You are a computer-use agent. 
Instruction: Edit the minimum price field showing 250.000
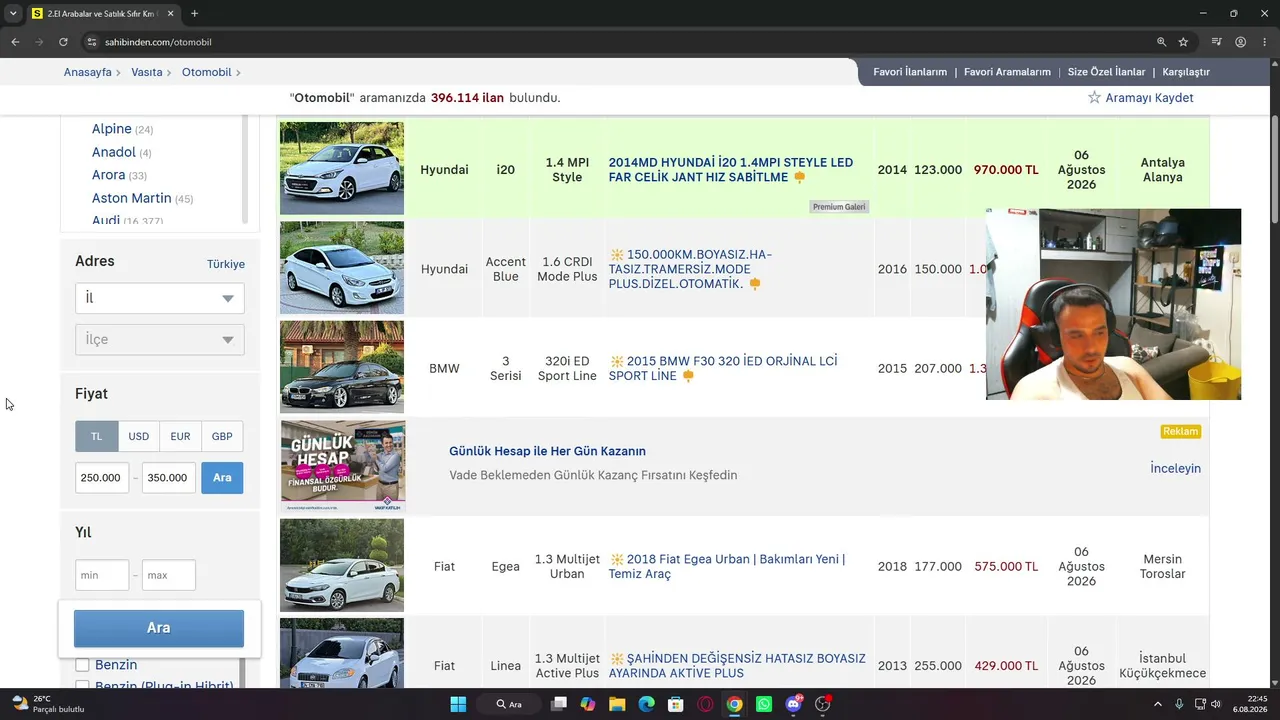pos(102,477)
